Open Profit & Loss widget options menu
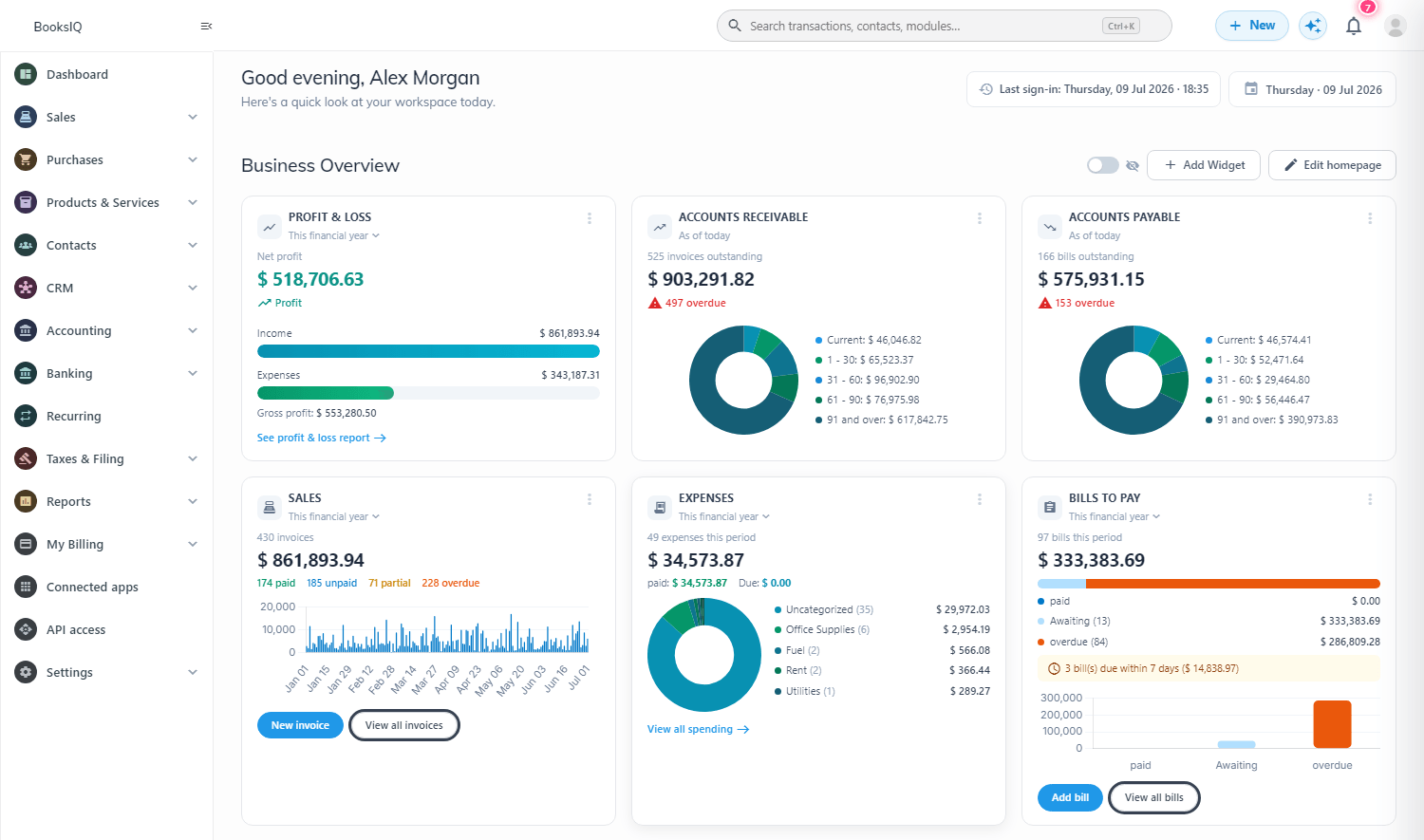The width and height of the screenshot is (1424, 840). (x=590, y=218)
